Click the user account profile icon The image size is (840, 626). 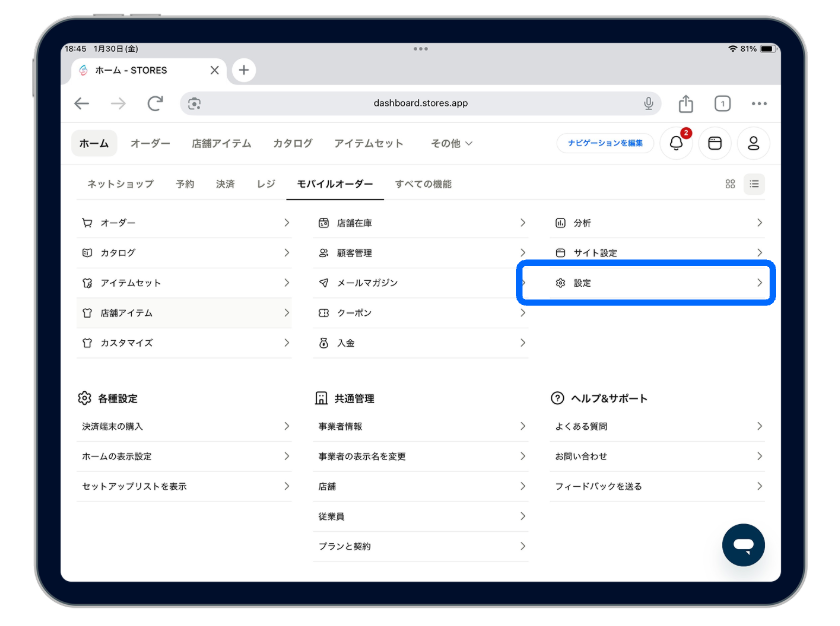tap(753, 144)
